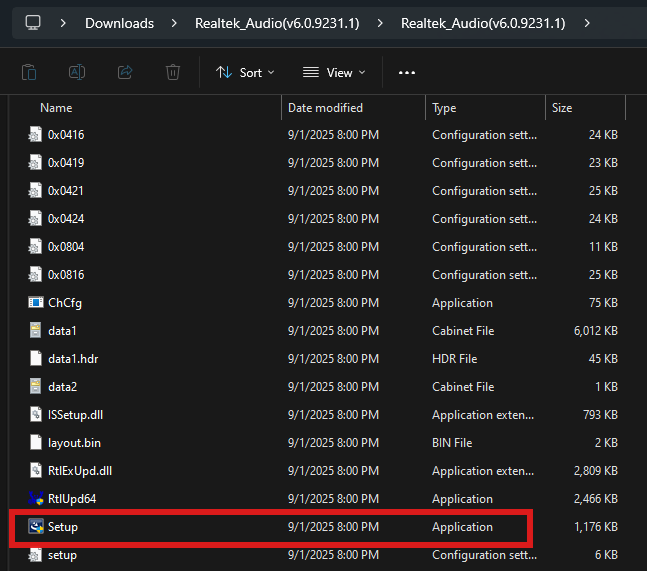Image resolution: width=647 pixels, height=571 pixels.
Task: Select the data1 cabinet file icon
Action: coord(36,330)
